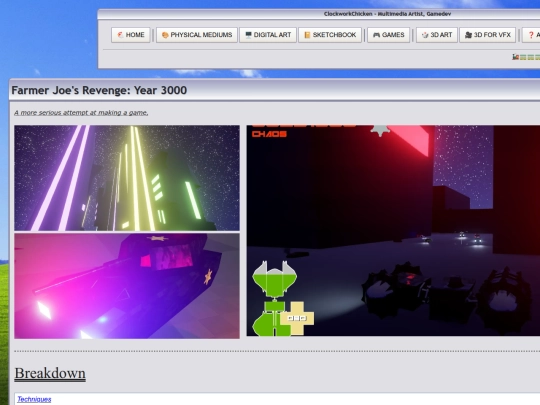Viewport: 540px width, 405px height.
Task: Click the gamepad icon on Games
Action: click(376, 35)
